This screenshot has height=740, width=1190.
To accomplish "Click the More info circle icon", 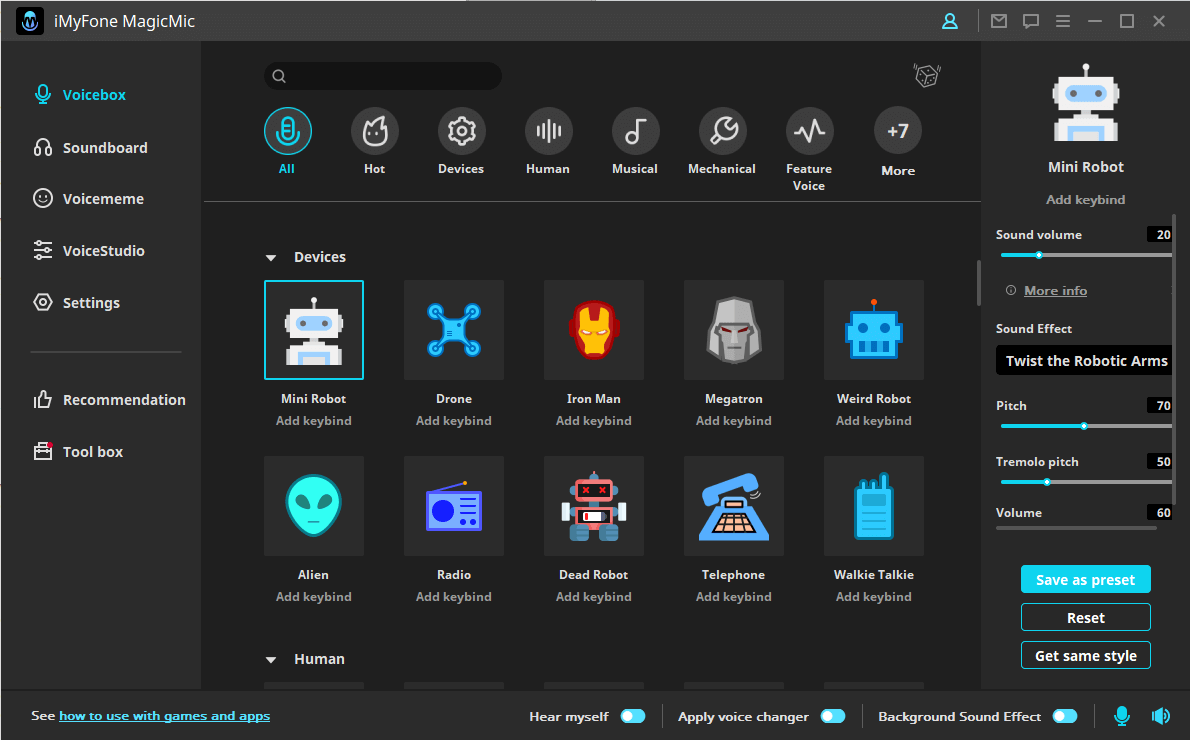I will click(1011, 290).
